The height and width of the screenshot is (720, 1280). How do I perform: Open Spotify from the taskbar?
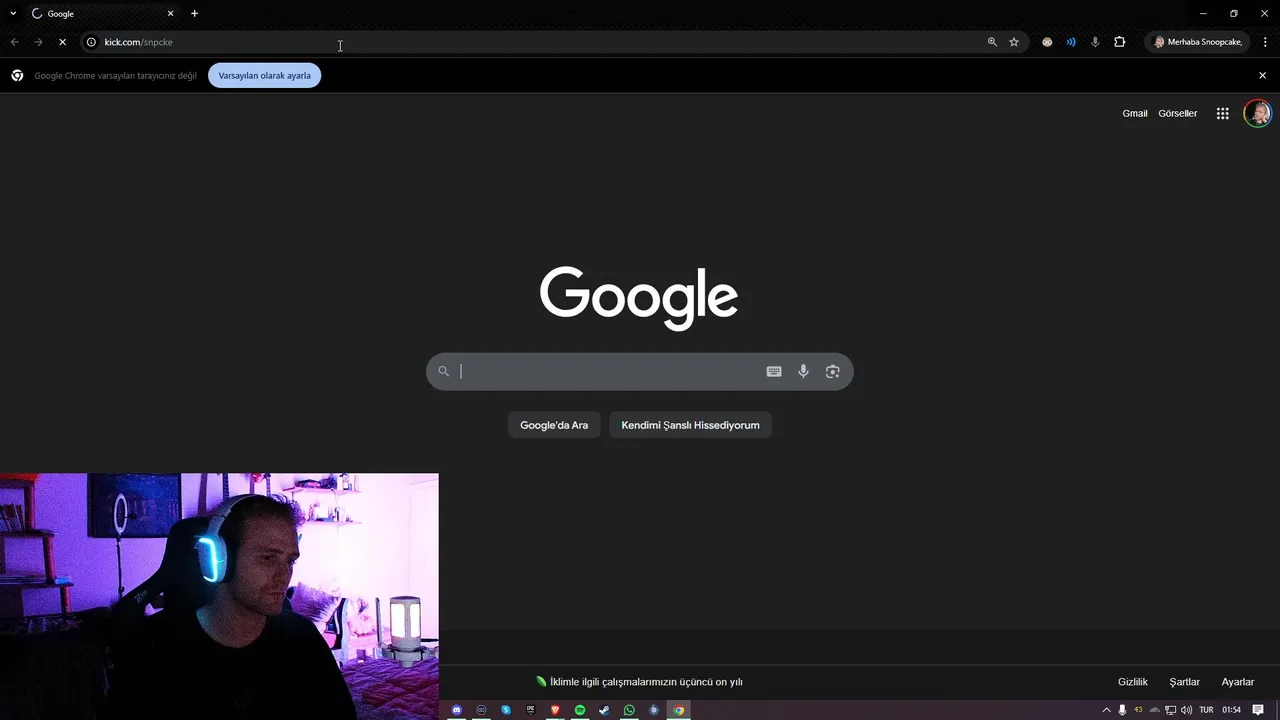[x=580, y=710]
